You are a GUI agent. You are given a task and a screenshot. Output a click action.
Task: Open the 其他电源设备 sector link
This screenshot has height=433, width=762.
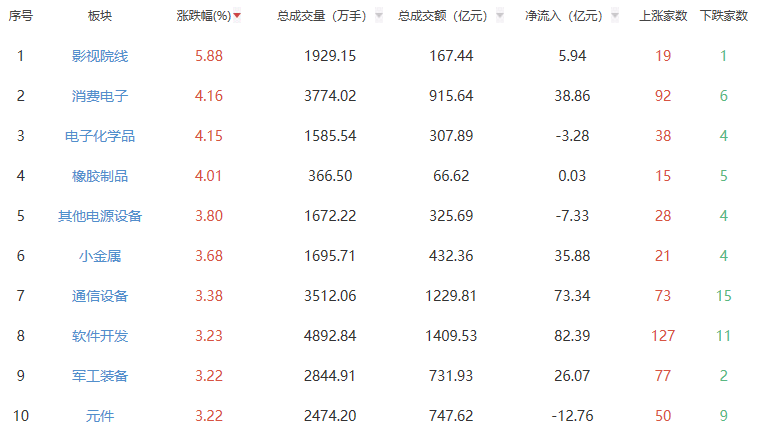(100, 216)
